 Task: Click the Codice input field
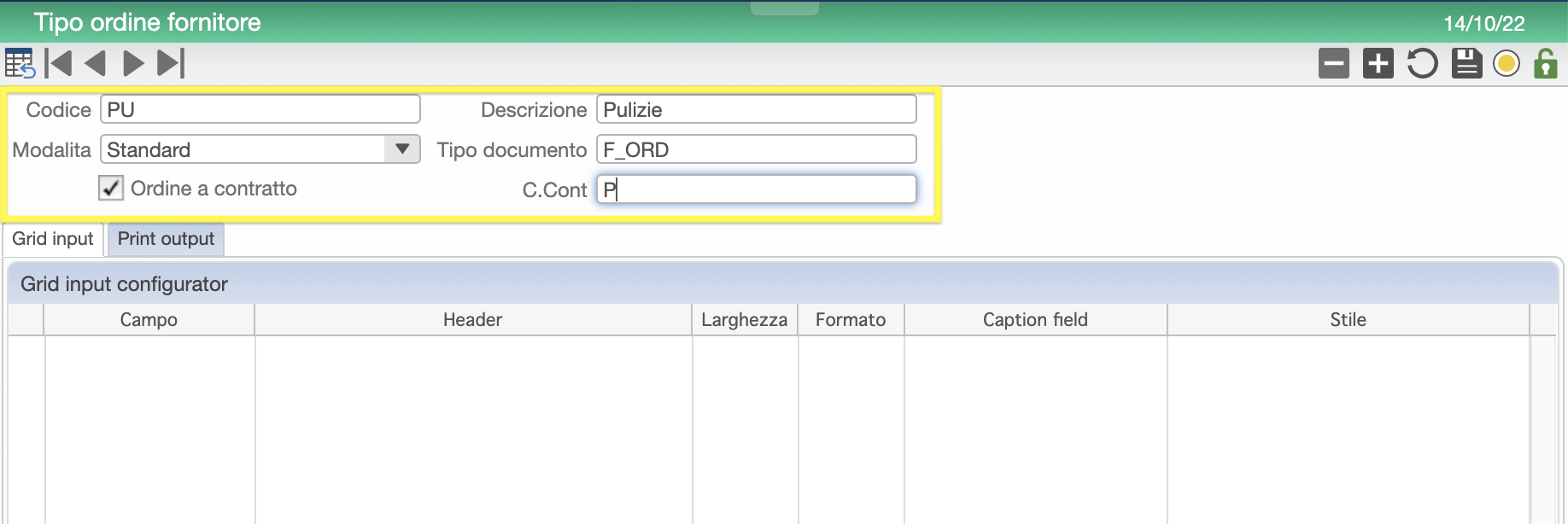click(260, 109)
